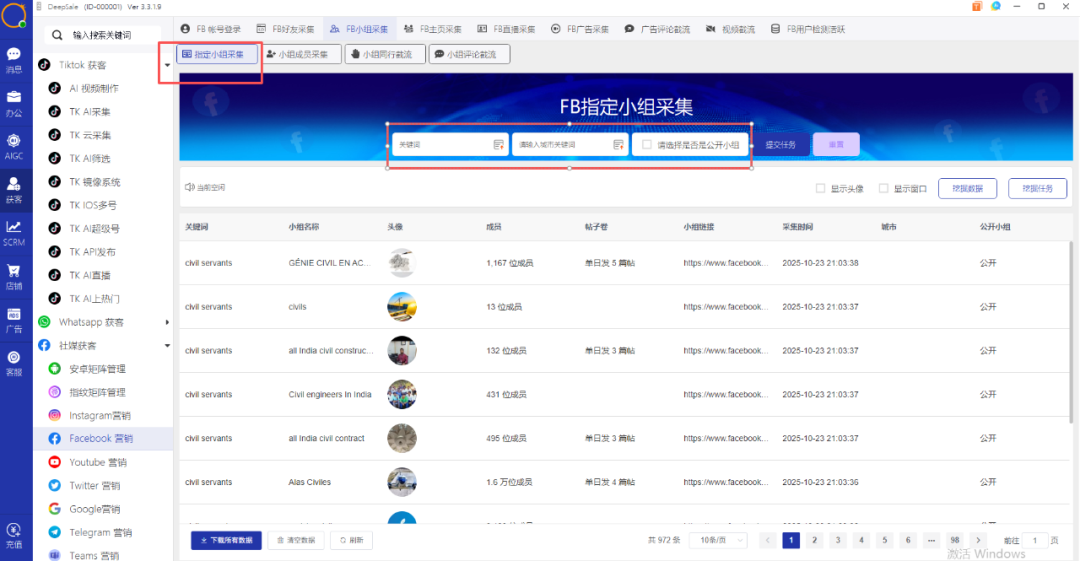Open 安卓矩阵管理 in the sidebar

click(97, 369)
